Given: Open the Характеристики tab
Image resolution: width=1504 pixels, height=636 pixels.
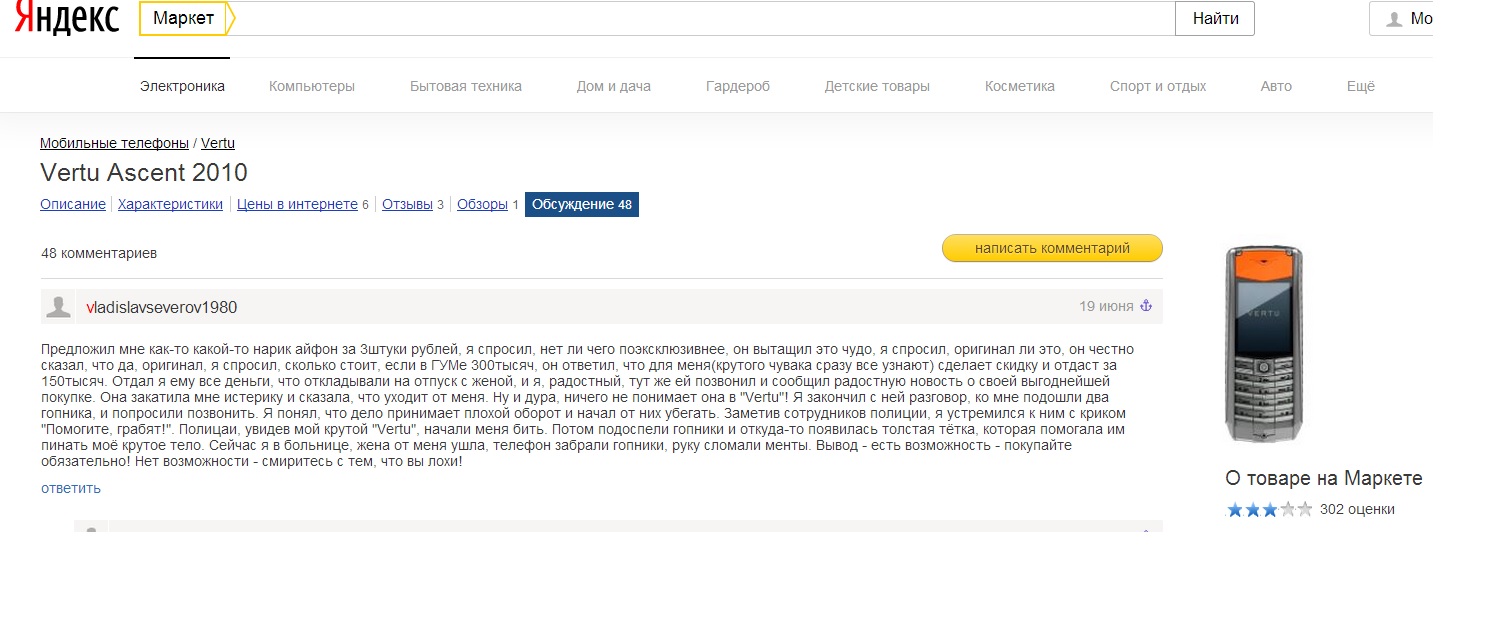Looking at the screenshot, I should pyautogui.click(x=170, y=204).
